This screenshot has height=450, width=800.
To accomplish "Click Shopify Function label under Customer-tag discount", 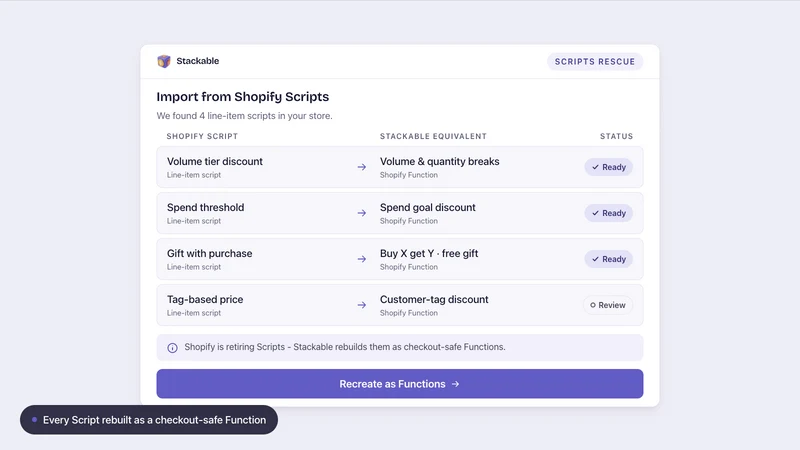I will coord(409,313).
